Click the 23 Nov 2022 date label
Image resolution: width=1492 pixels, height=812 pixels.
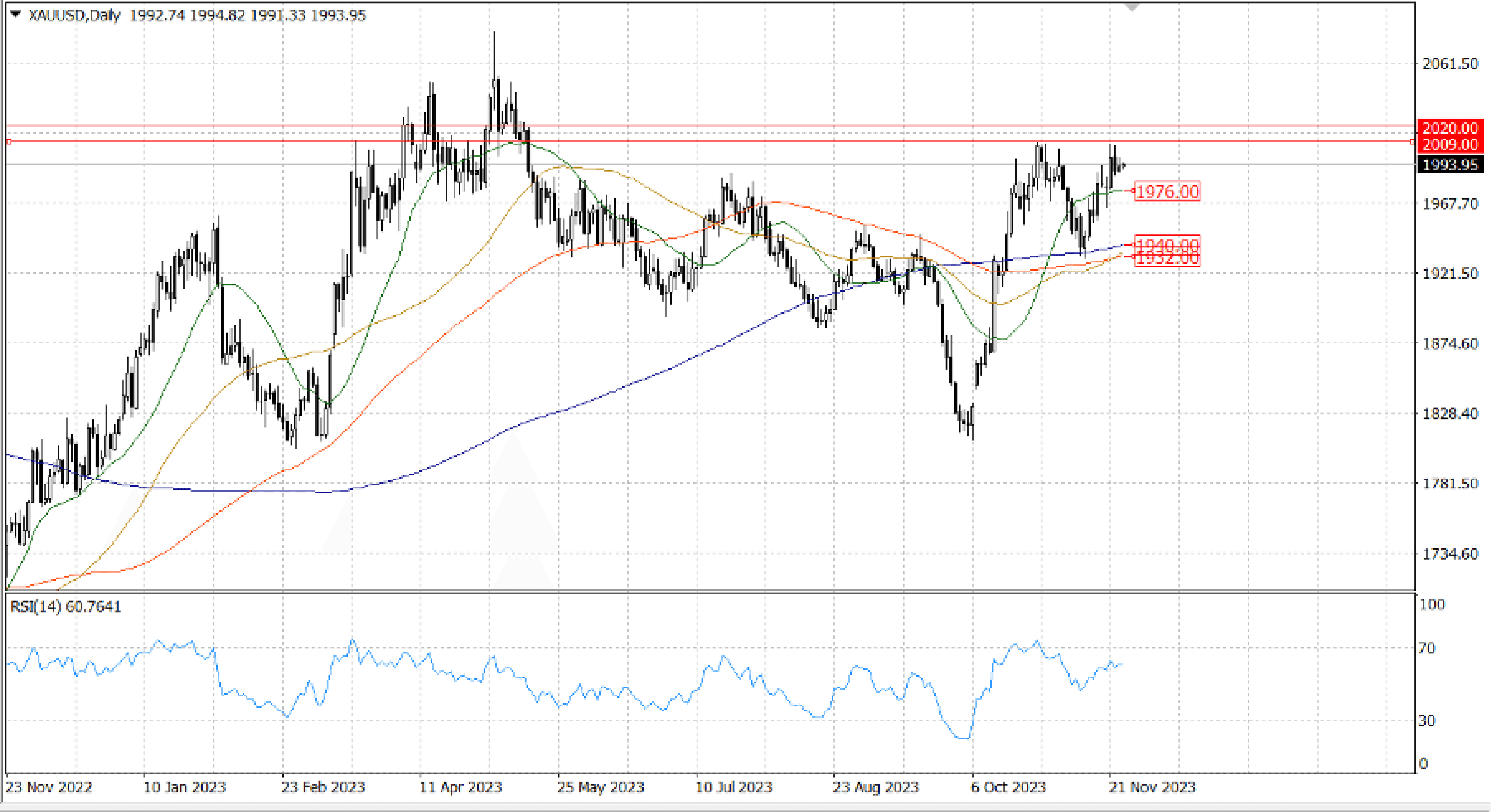49,787
